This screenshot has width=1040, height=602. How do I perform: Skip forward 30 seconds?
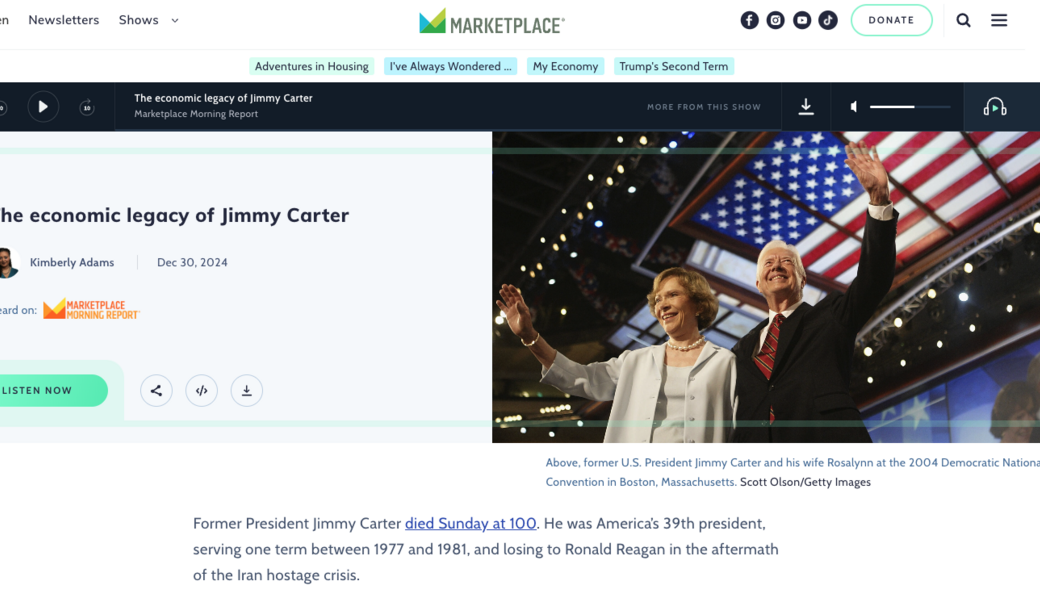click(87, 107)
